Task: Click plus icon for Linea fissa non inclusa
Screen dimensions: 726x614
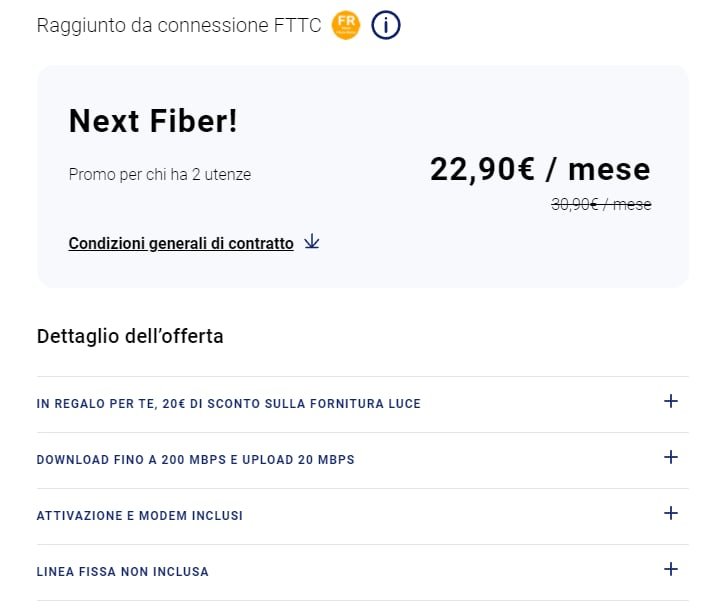Action: point(670,569)
